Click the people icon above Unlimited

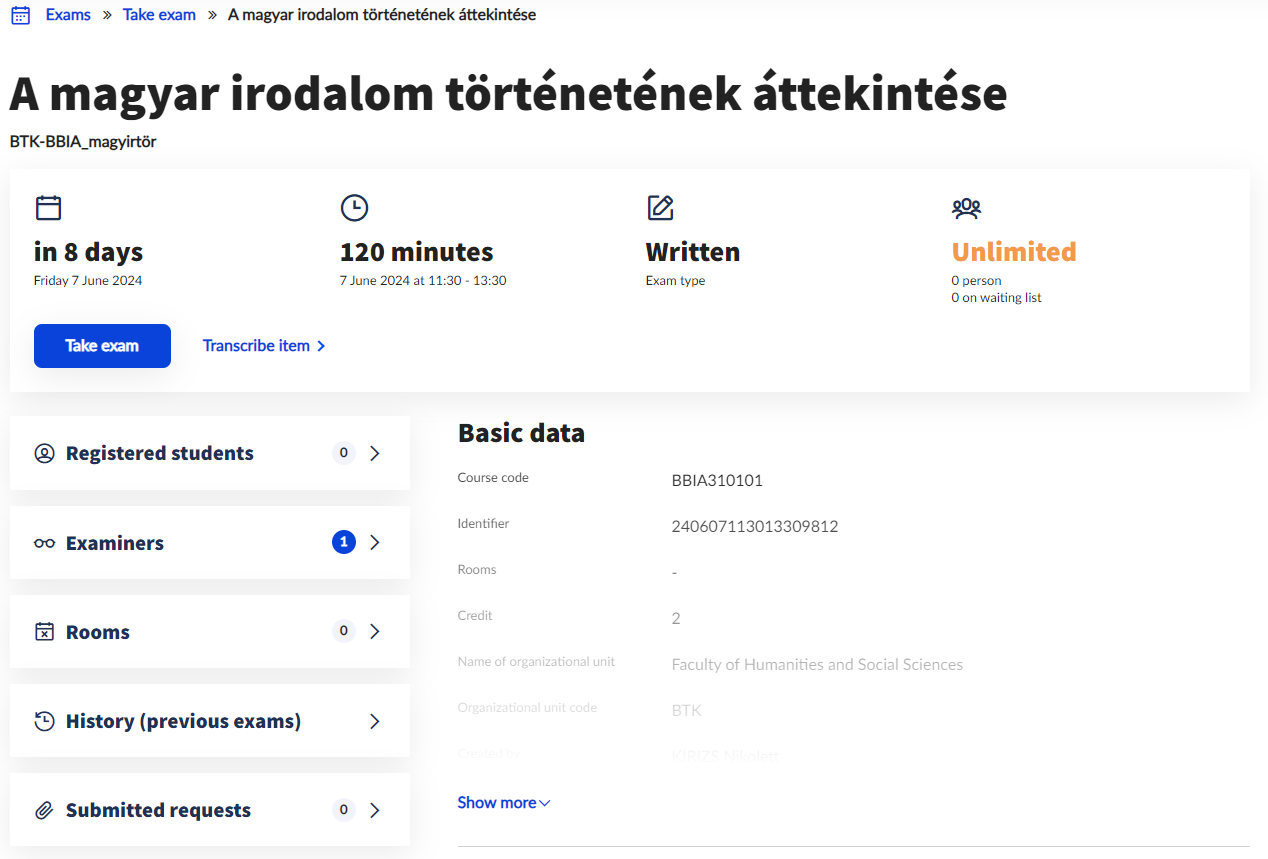click(x=966, y=208)
